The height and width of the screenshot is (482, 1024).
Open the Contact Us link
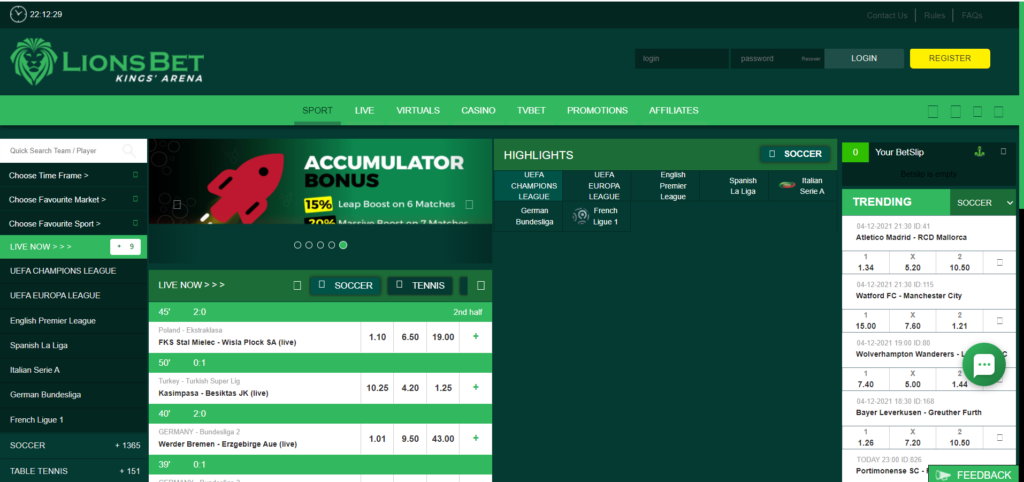(887, 16)
